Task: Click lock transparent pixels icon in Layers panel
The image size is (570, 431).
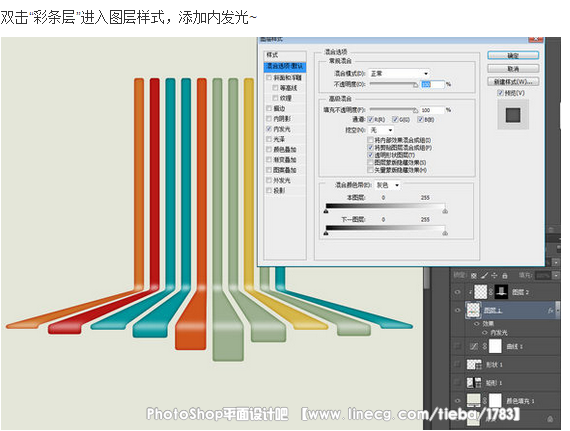Action: [474, 275]
